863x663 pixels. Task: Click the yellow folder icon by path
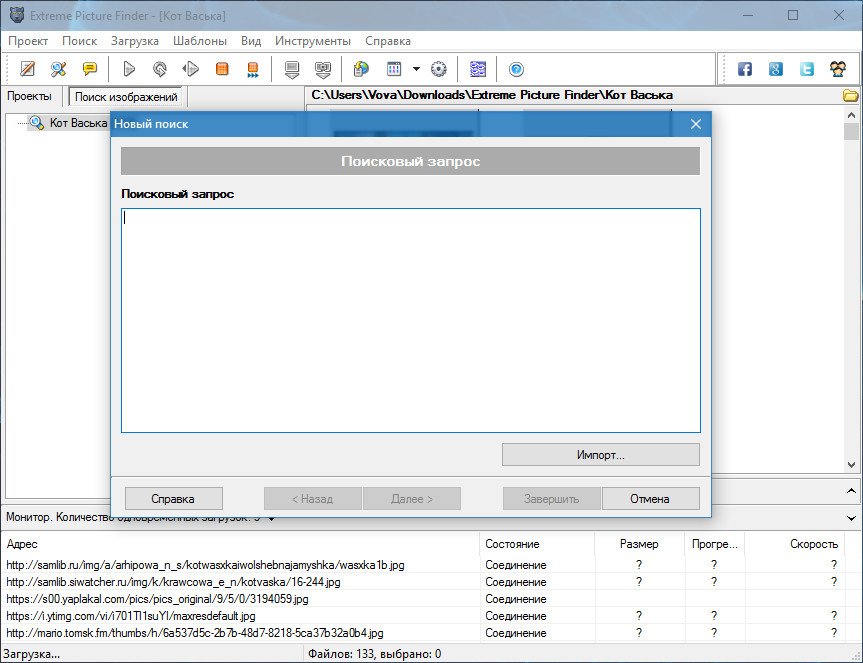point(851,96)
